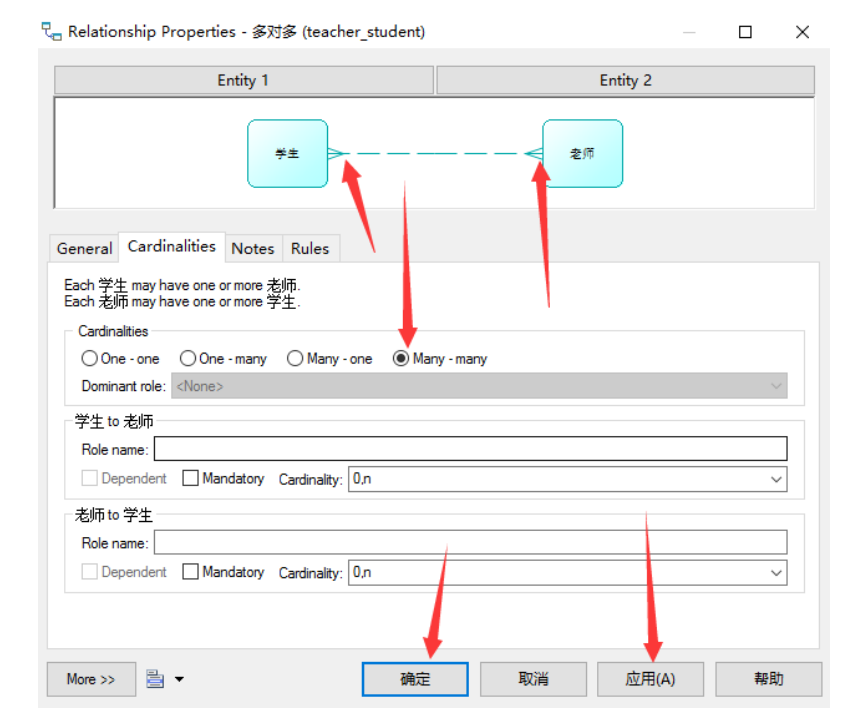Click the Entity 1 header button
The height and width of the screenshot is (717, 849).
click(243, 80)
